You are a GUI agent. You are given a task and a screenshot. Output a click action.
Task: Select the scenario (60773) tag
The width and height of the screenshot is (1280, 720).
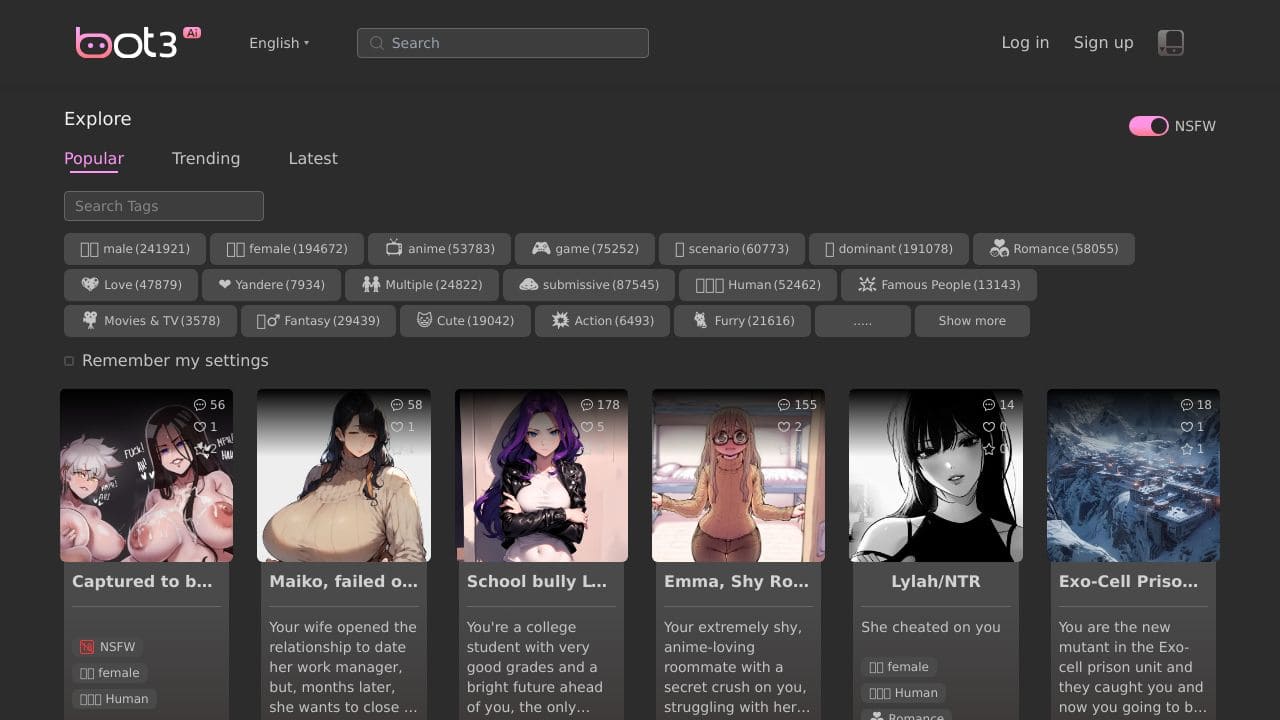pyautogui.click(x=732, y=249)
